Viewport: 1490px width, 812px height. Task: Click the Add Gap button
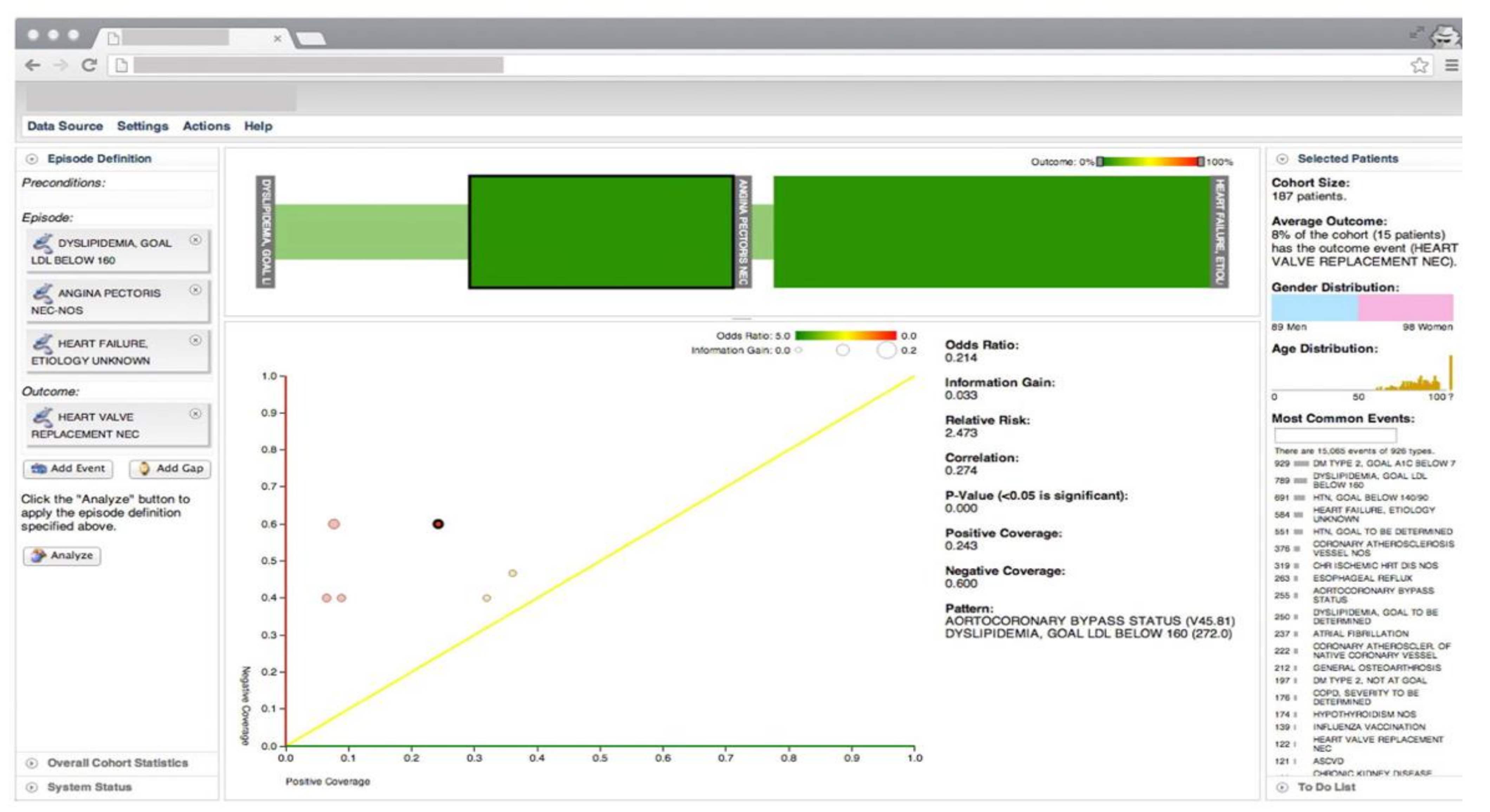pyautogui.click(x=170, y=469)
